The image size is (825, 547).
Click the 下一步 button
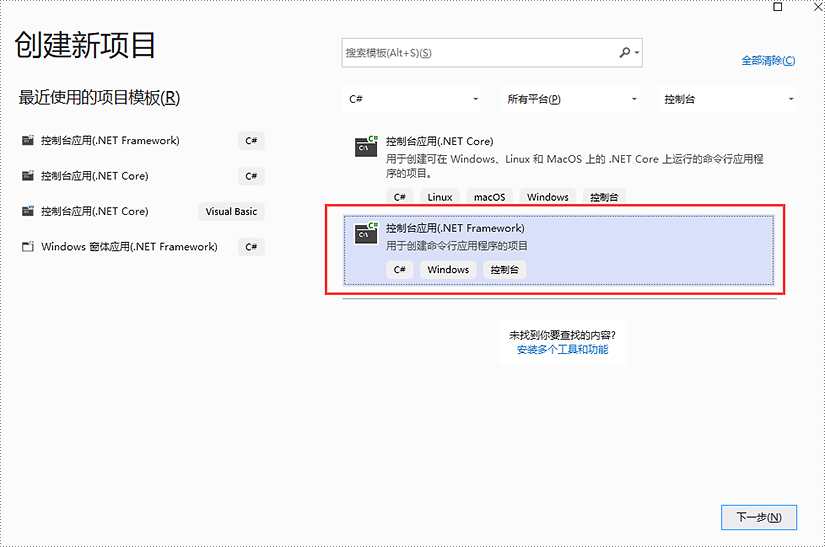click(759, 518)
